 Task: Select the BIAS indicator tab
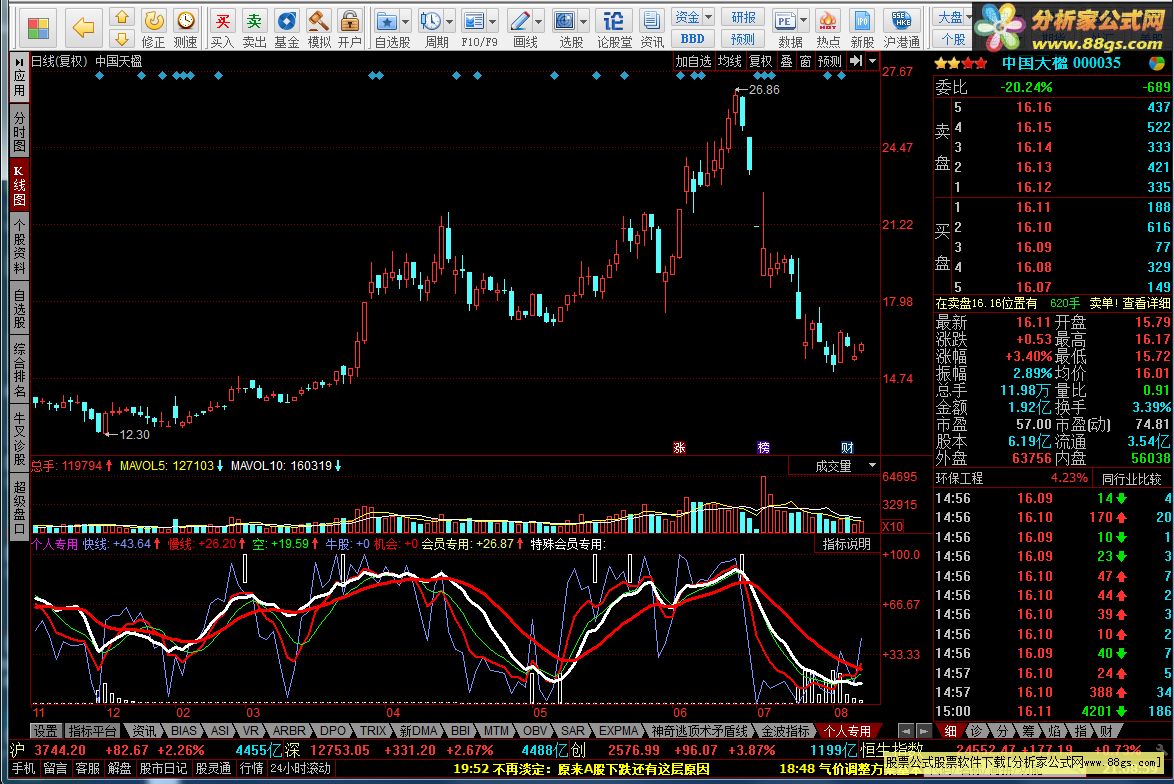tap(183, 731)
